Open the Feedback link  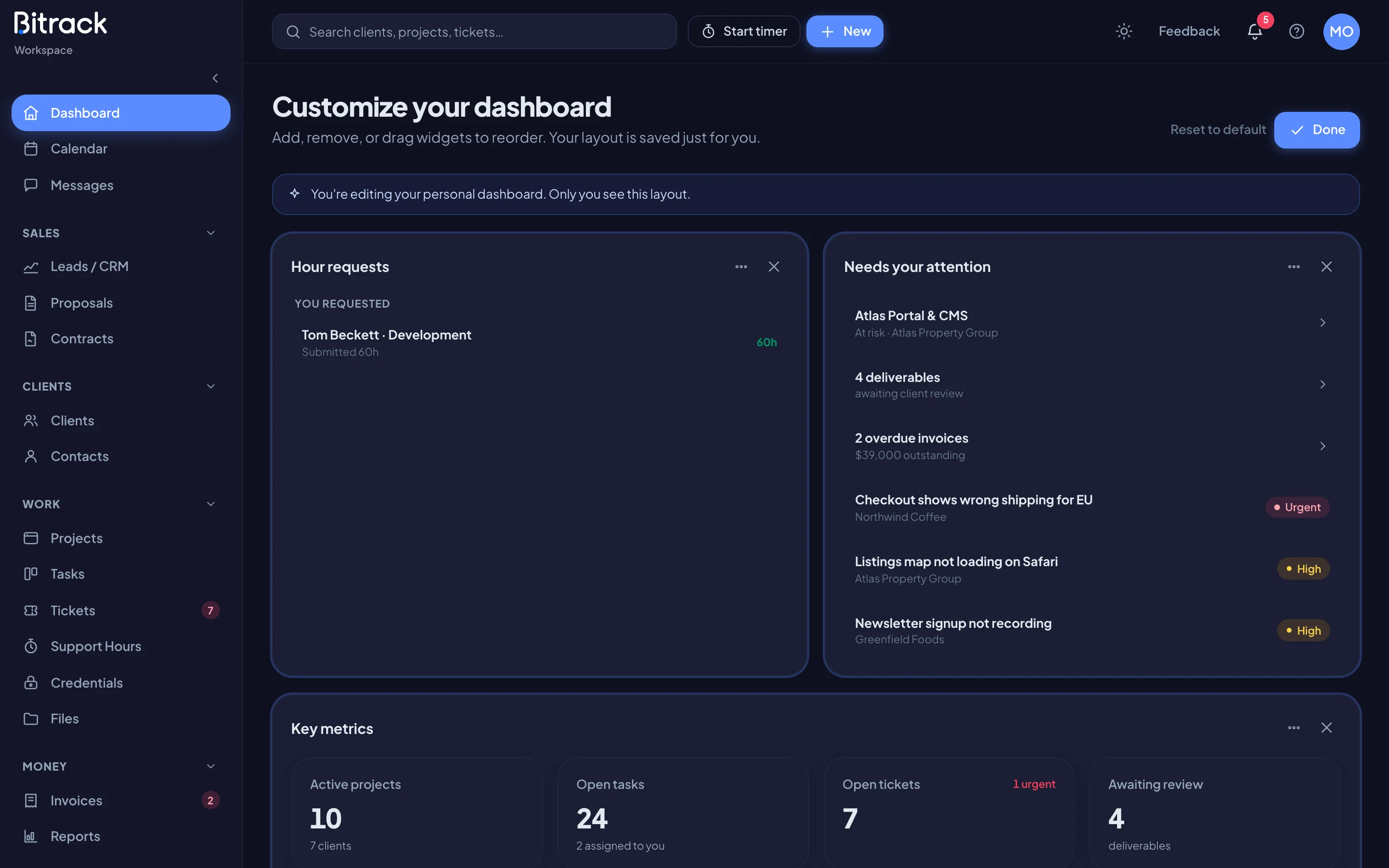coord(1189,31)
